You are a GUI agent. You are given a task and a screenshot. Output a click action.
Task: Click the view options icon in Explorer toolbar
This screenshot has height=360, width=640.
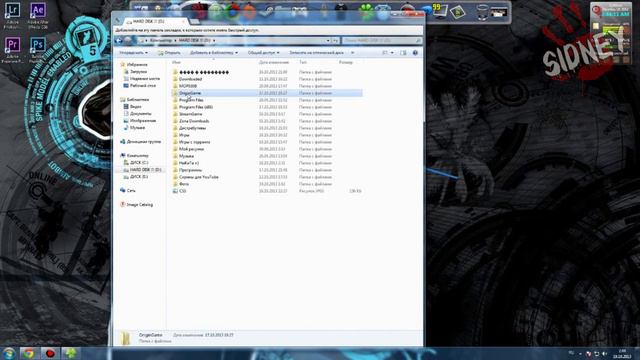tap(384, 53)
